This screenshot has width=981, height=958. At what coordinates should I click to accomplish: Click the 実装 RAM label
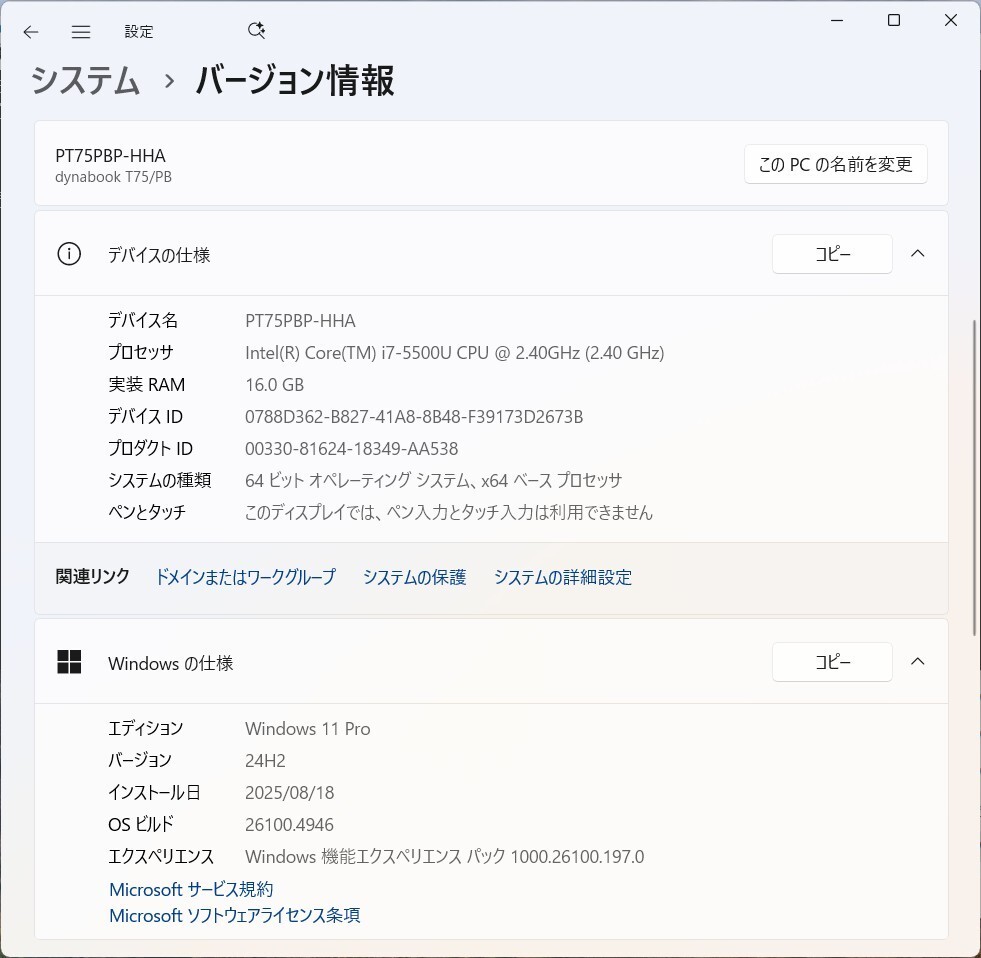(146, 385)
